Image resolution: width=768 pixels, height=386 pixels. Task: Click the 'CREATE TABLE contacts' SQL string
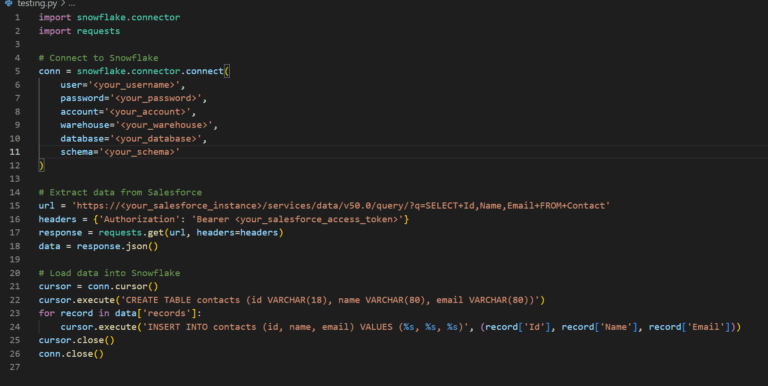[330, 300]
